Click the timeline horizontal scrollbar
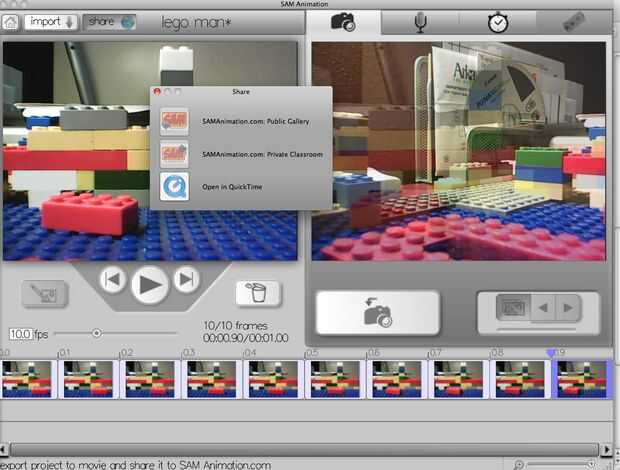Screen dimensions: 620x470 coord(304,450)
